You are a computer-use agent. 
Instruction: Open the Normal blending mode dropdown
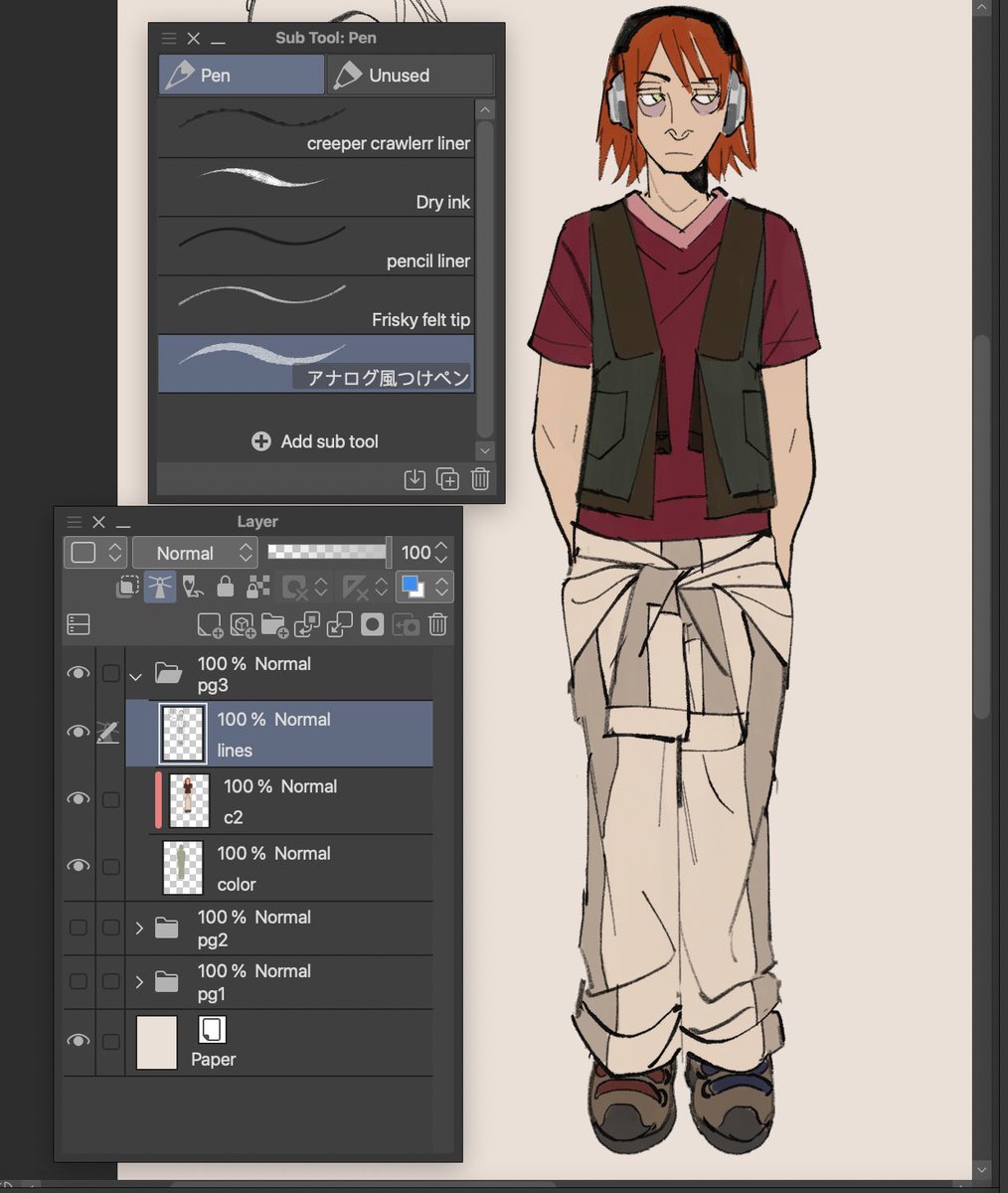click(195, 553)
